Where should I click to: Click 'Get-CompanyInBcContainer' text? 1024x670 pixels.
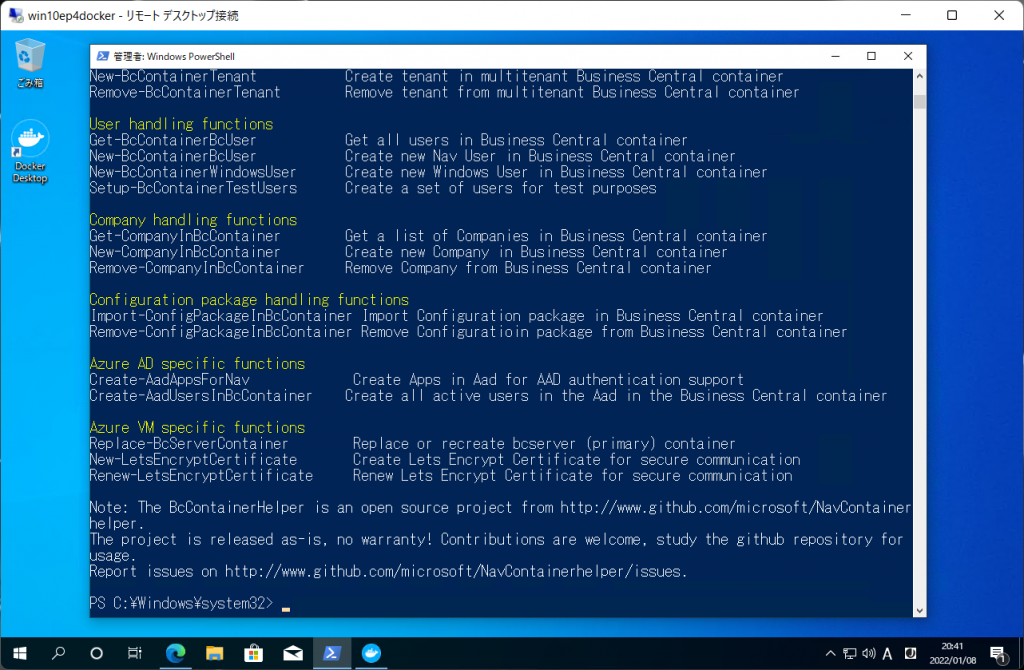click(185, 236)
